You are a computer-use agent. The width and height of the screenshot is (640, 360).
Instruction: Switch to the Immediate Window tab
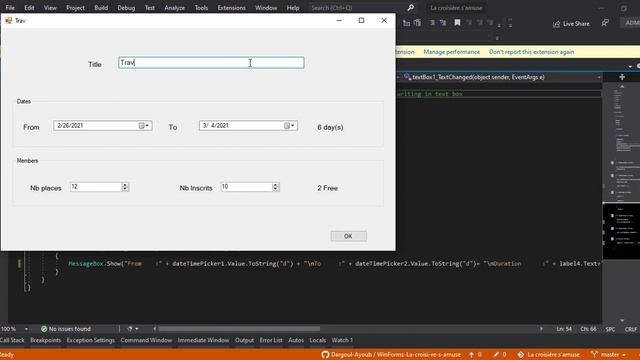click(x=203, y=340)
